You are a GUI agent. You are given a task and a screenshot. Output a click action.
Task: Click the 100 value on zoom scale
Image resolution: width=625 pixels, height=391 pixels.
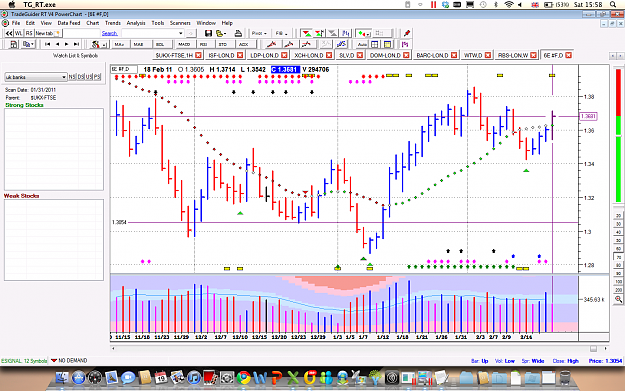(618, 282)
